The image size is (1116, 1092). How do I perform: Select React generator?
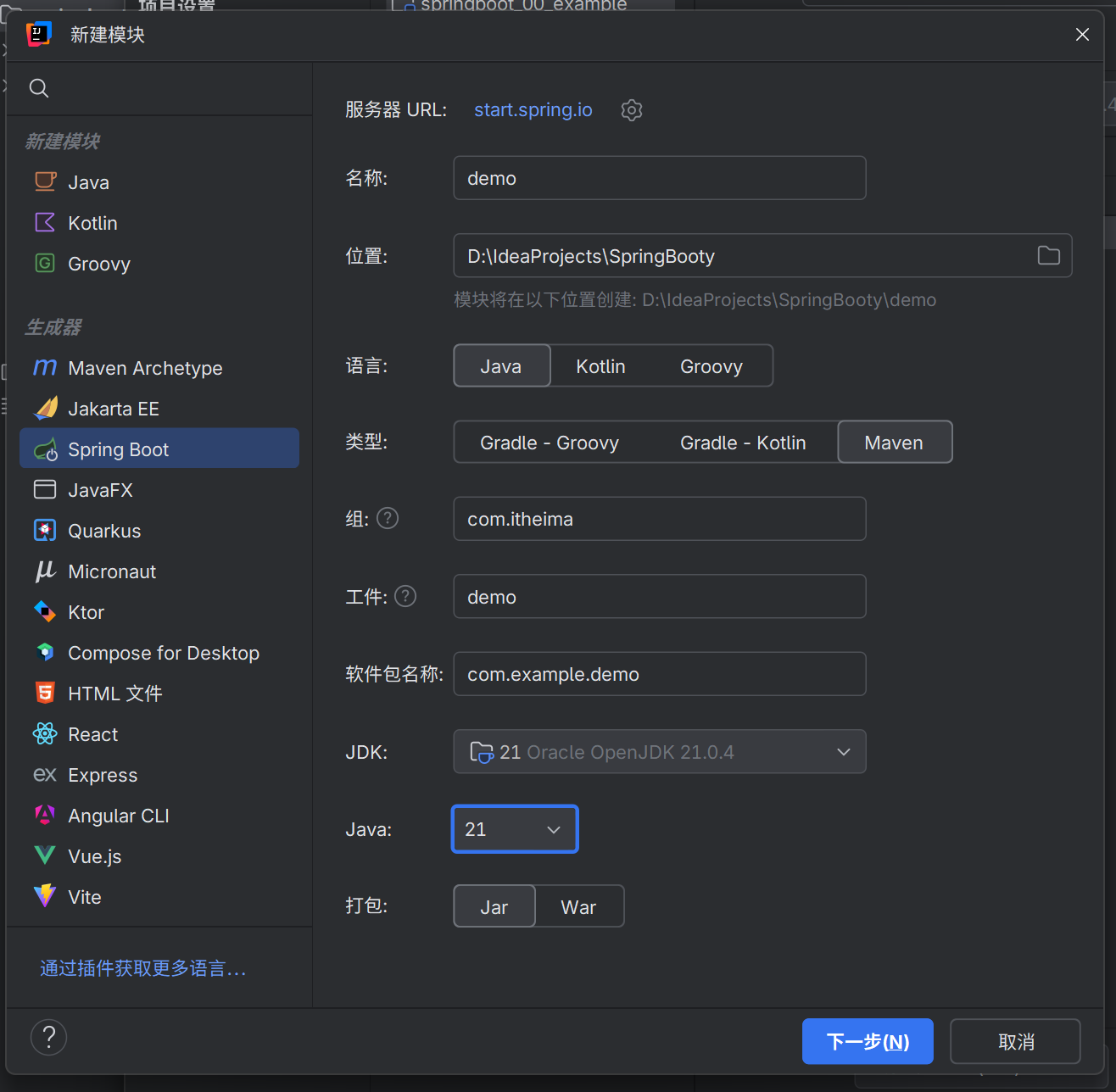(x=159, y=734)
